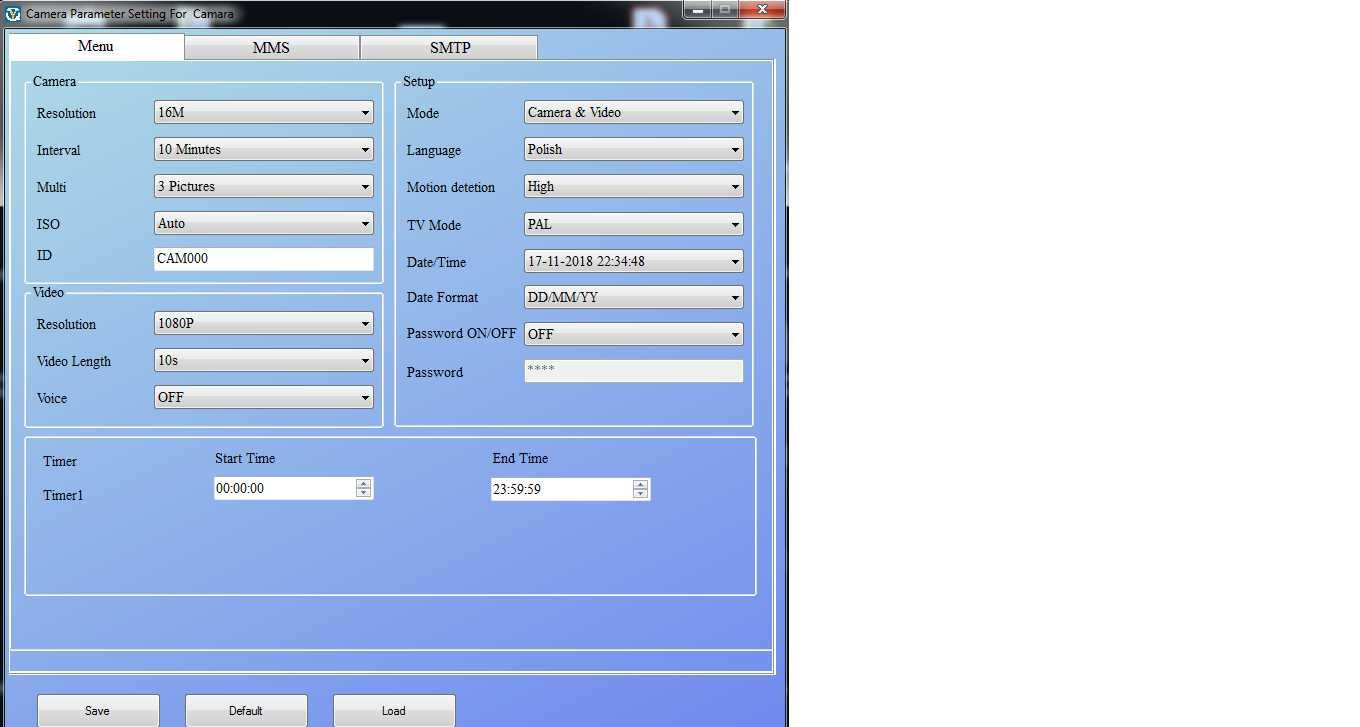Screen dimensions: 1360x727
Task: Increase End Time with the up arrow
Action: (x=641, y=485)
